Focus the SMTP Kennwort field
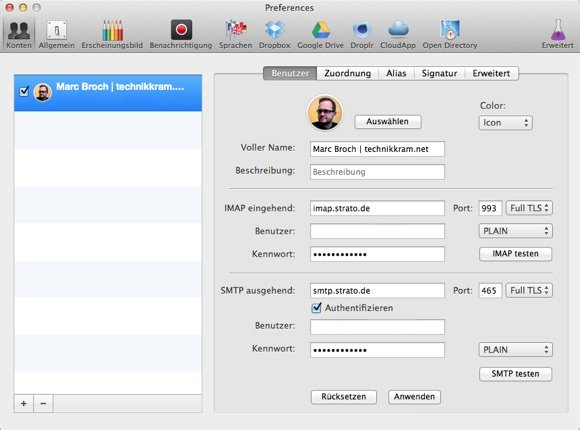This screenshot has width=580, height=430. 377,350
